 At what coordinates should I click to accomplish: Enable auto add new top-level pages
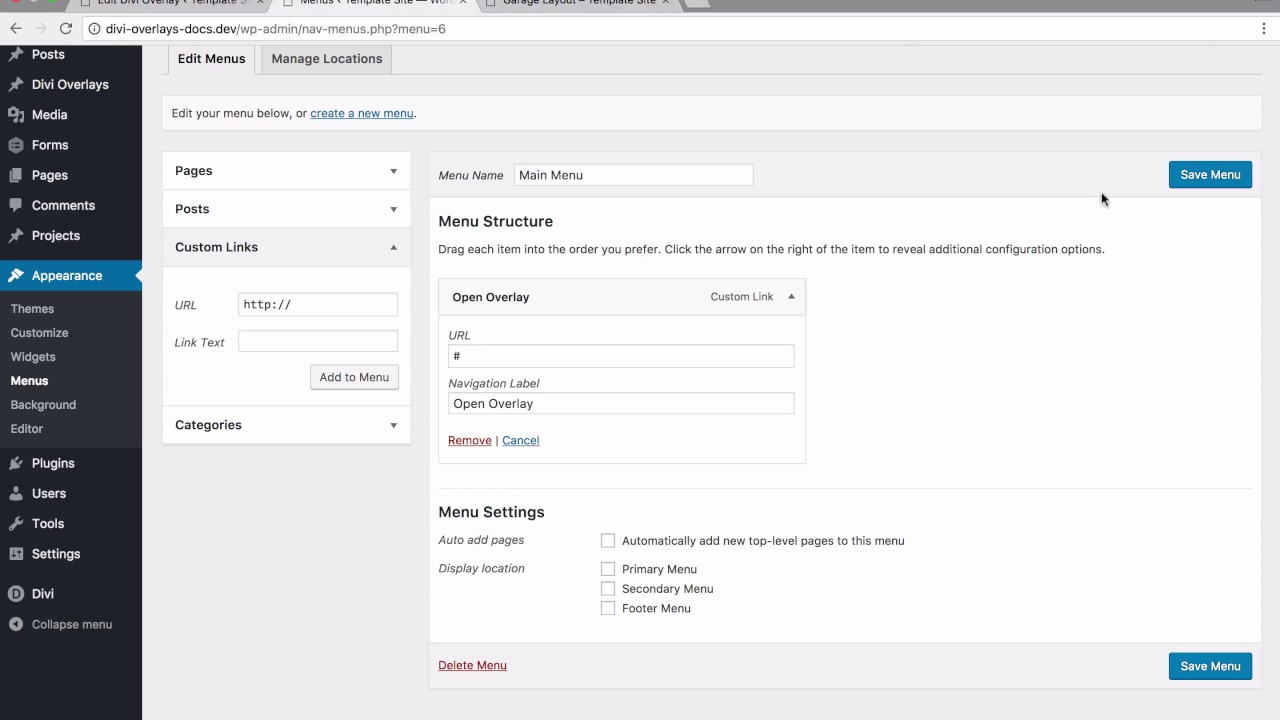point(608,540)
